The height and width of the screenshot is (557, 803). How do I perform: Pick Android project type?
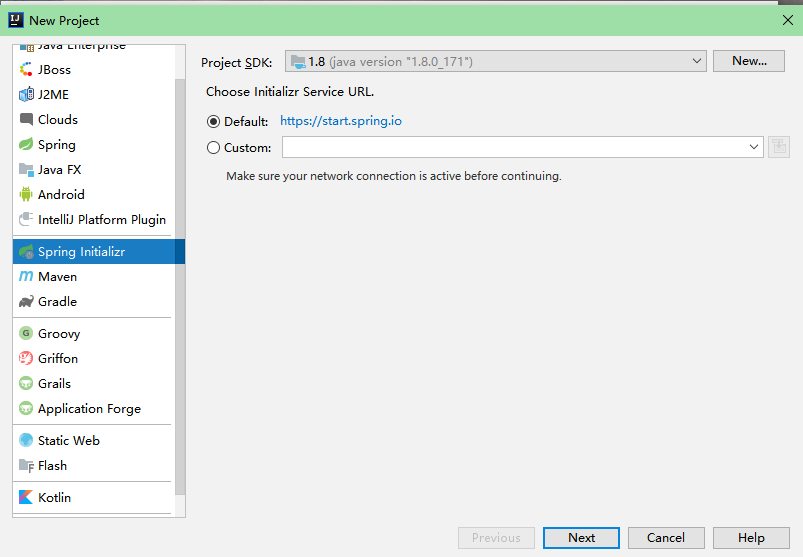coord(94,195)
